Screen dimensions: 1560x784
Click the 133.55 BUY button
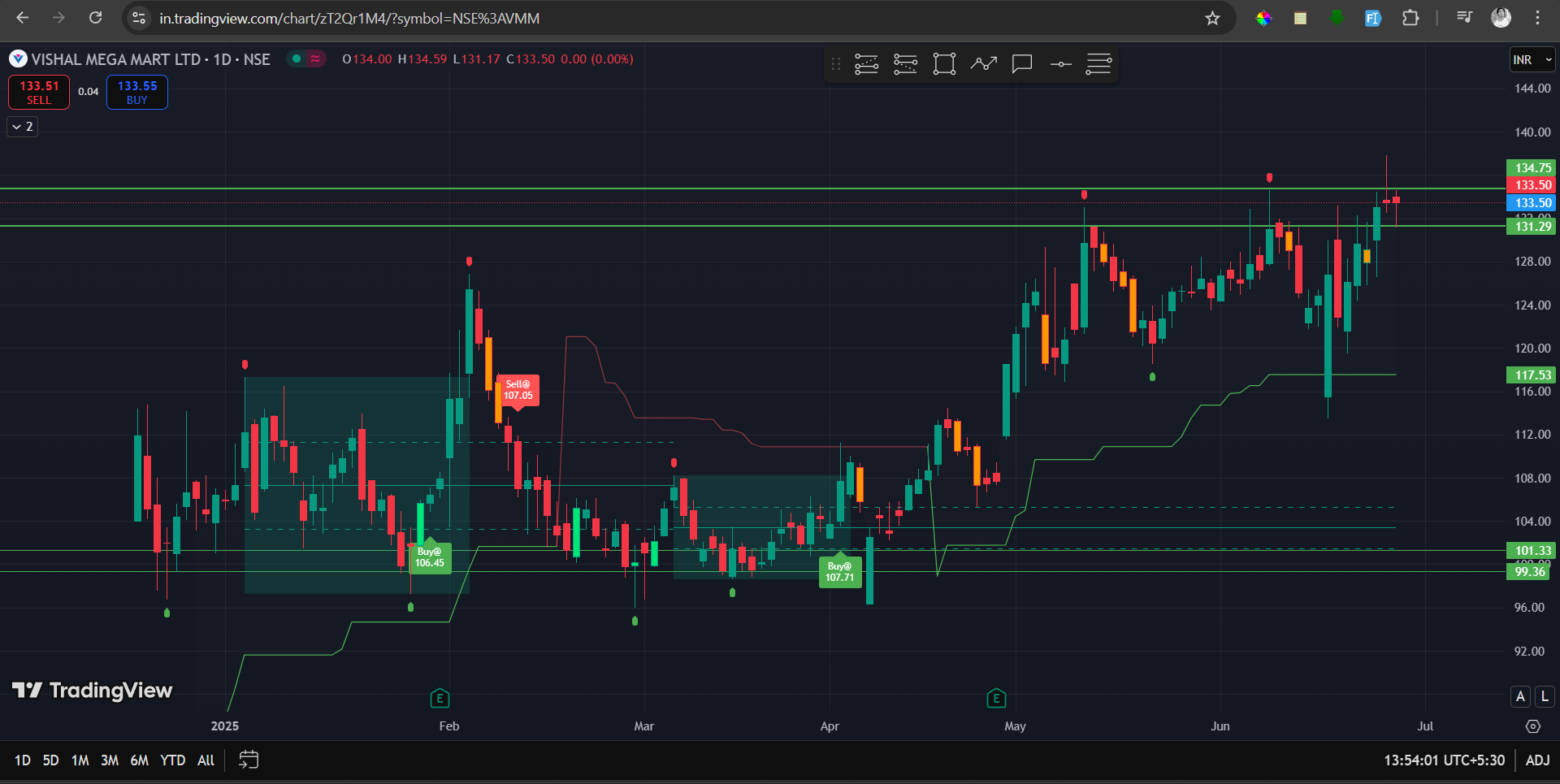(137, 92)
